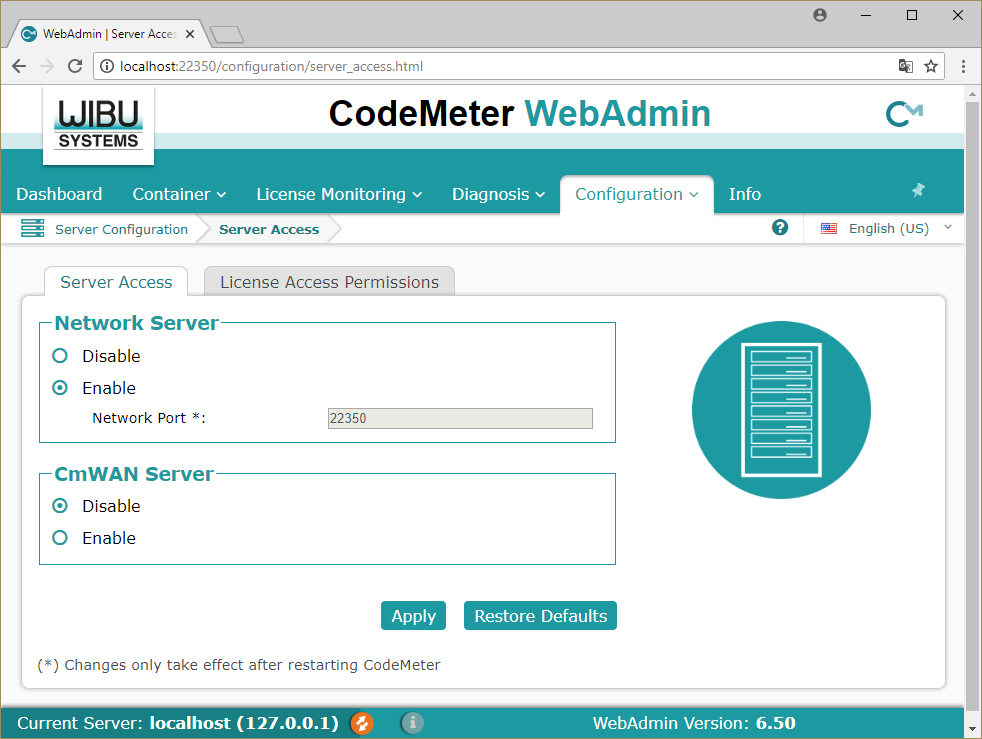Switch to the Server Access tab
This screenshot has width=982, height=739.
coord(116,282)
